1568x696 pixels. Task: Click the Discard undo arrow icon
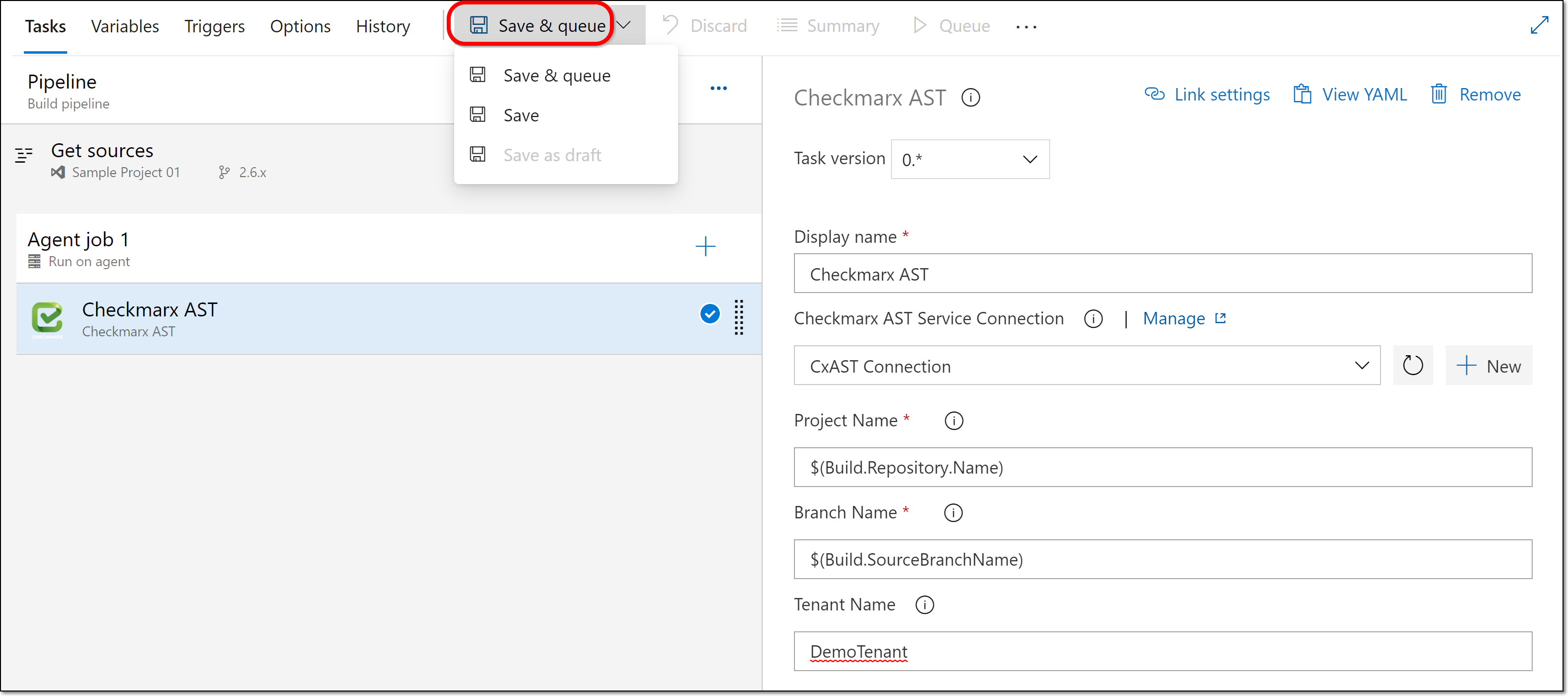click(671, 25)
